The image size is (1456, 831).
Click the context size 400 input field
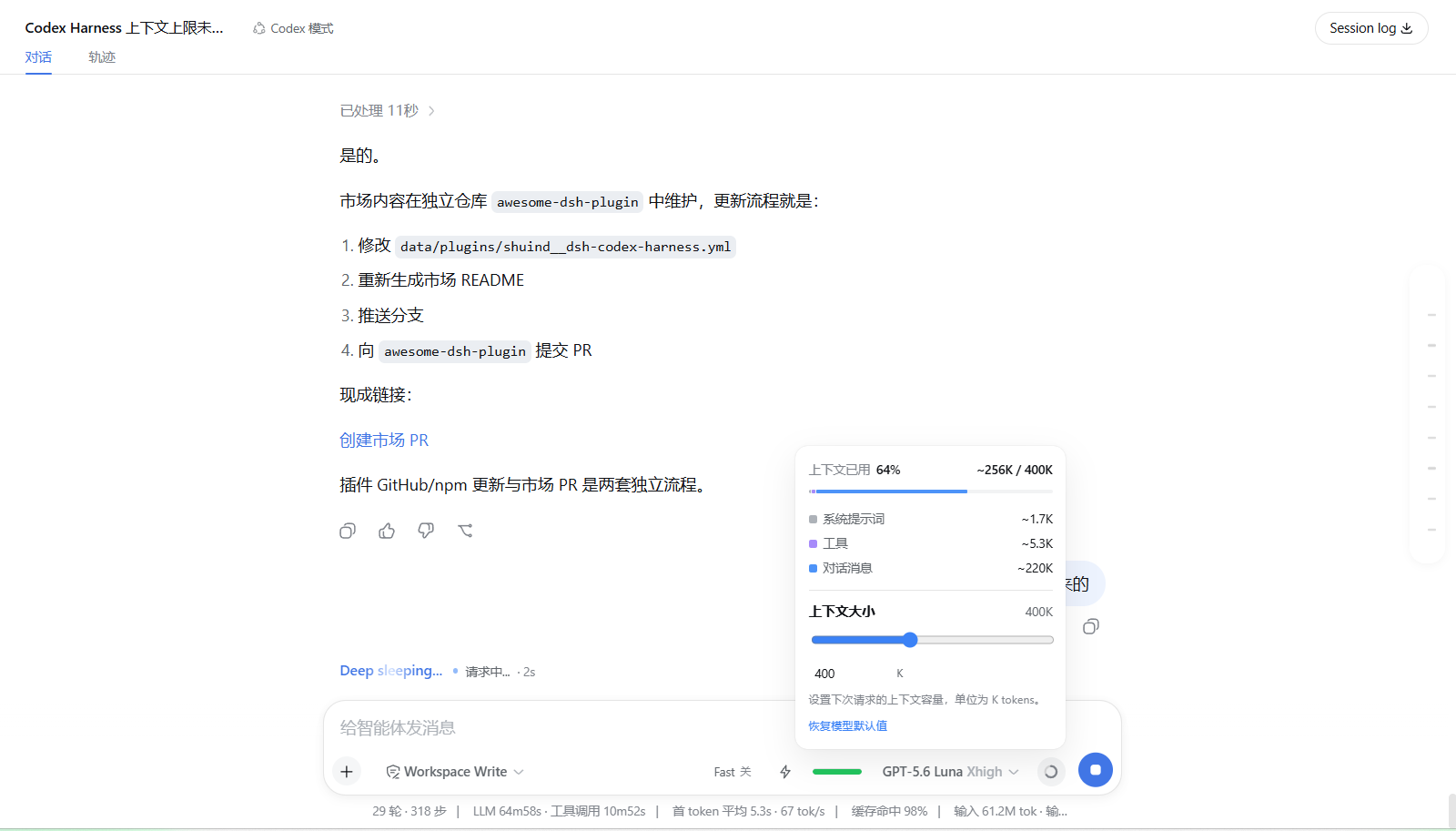[x=849, y=674]
